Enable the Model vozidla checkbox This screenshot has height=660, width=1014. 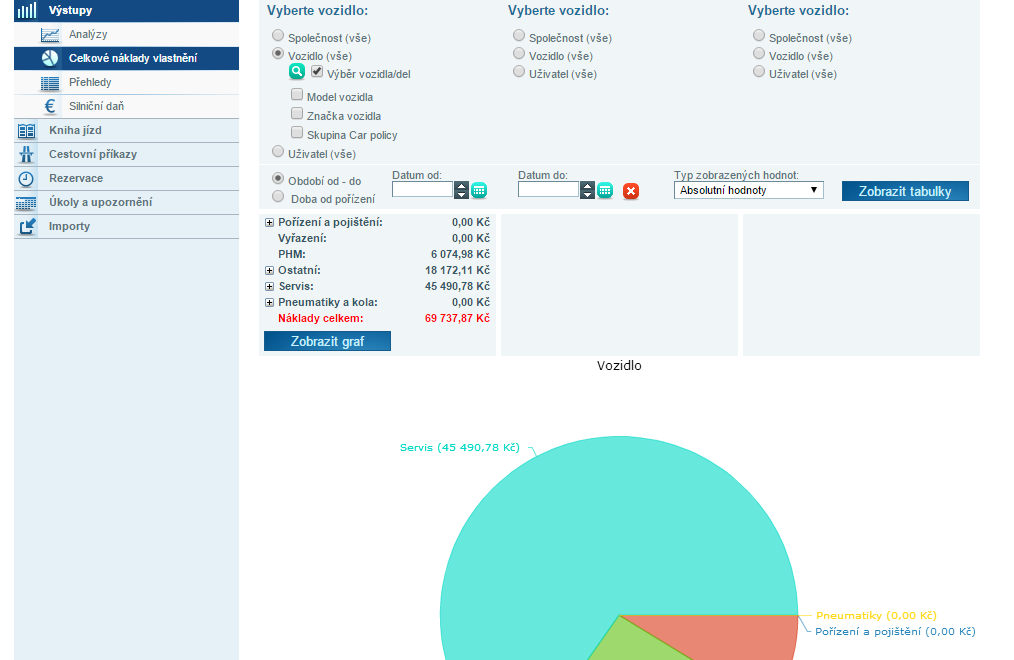(x=297, y=96)
